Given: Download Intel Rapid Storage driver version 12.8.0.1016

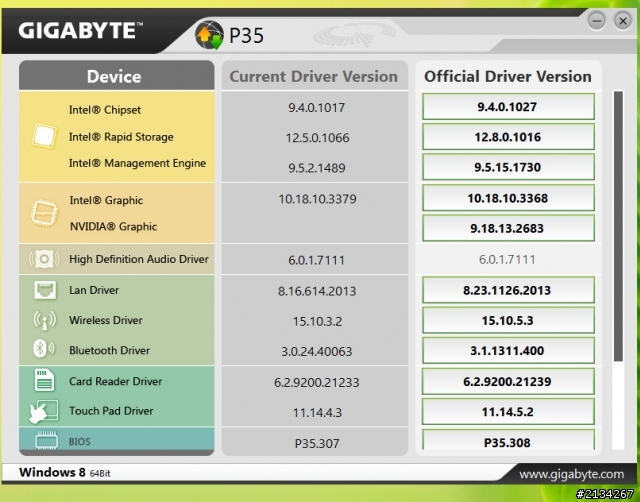Looking at the screenshot, I should click(508, 137).
